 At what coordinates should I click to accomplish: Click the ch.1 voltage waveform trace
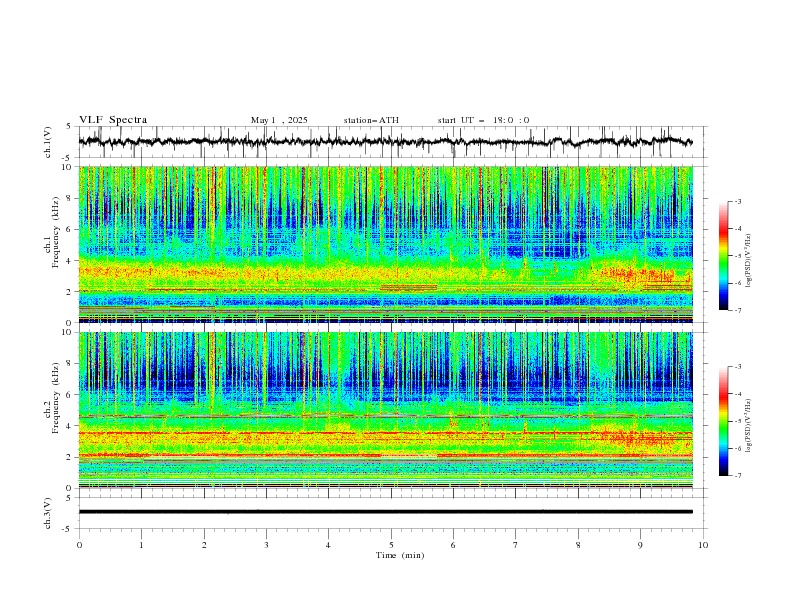(x=385, y=142)
